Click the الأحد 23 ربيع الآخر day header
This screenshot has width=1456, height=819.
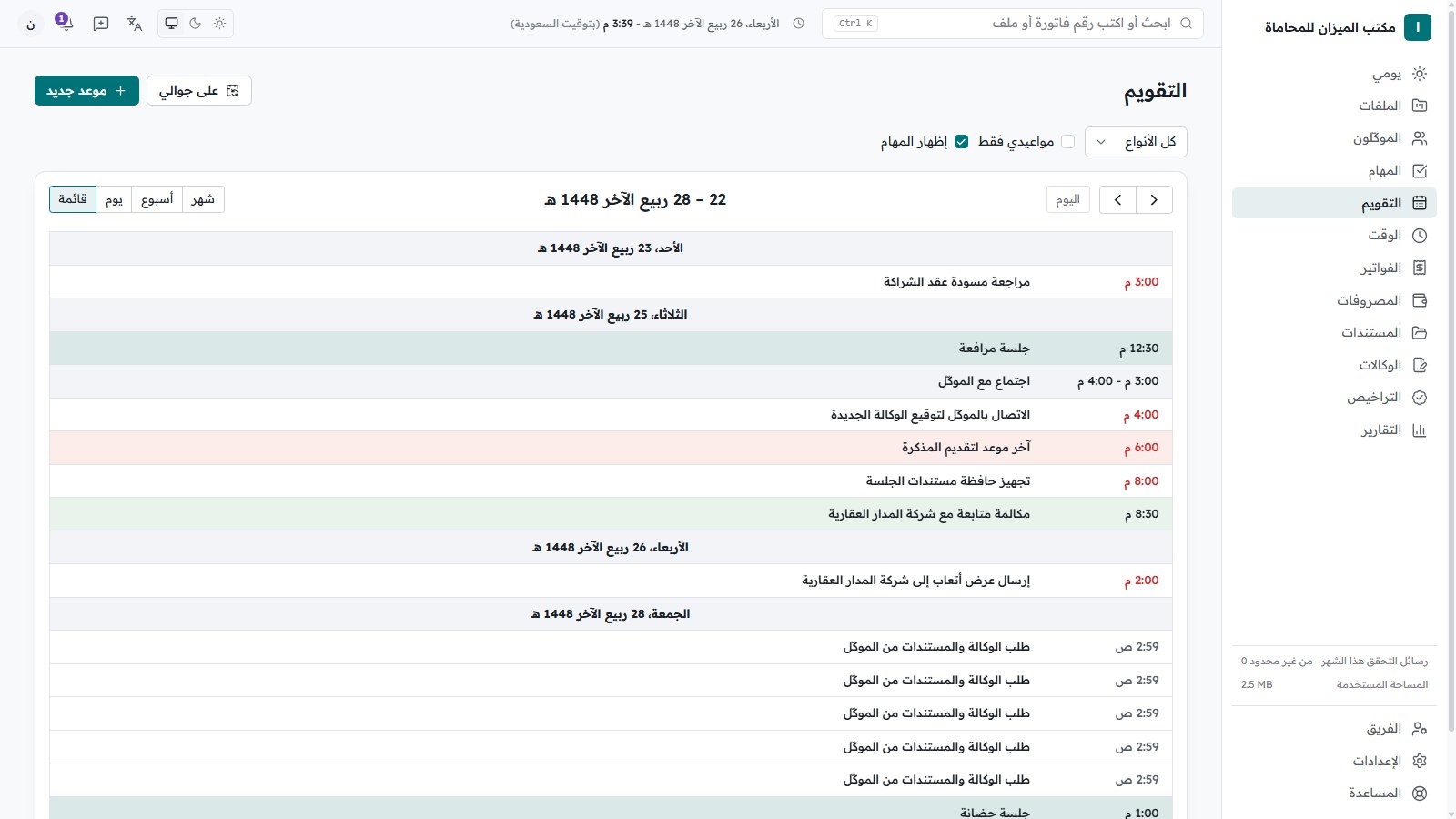click(611, 248)
